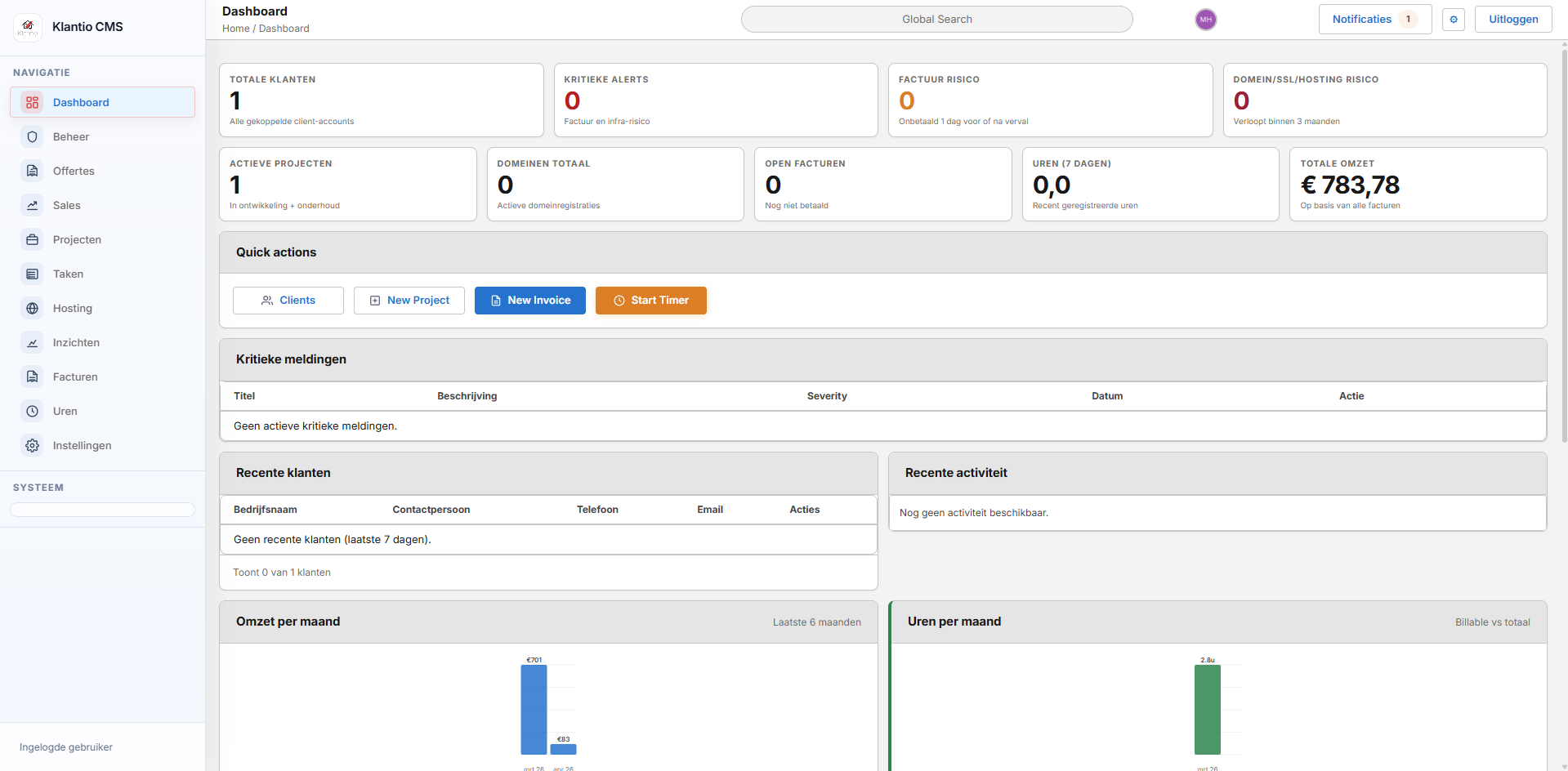Click the Datum column header
The height and width of the screenshot is (771, 1568).
click(x=1107, y=396)
